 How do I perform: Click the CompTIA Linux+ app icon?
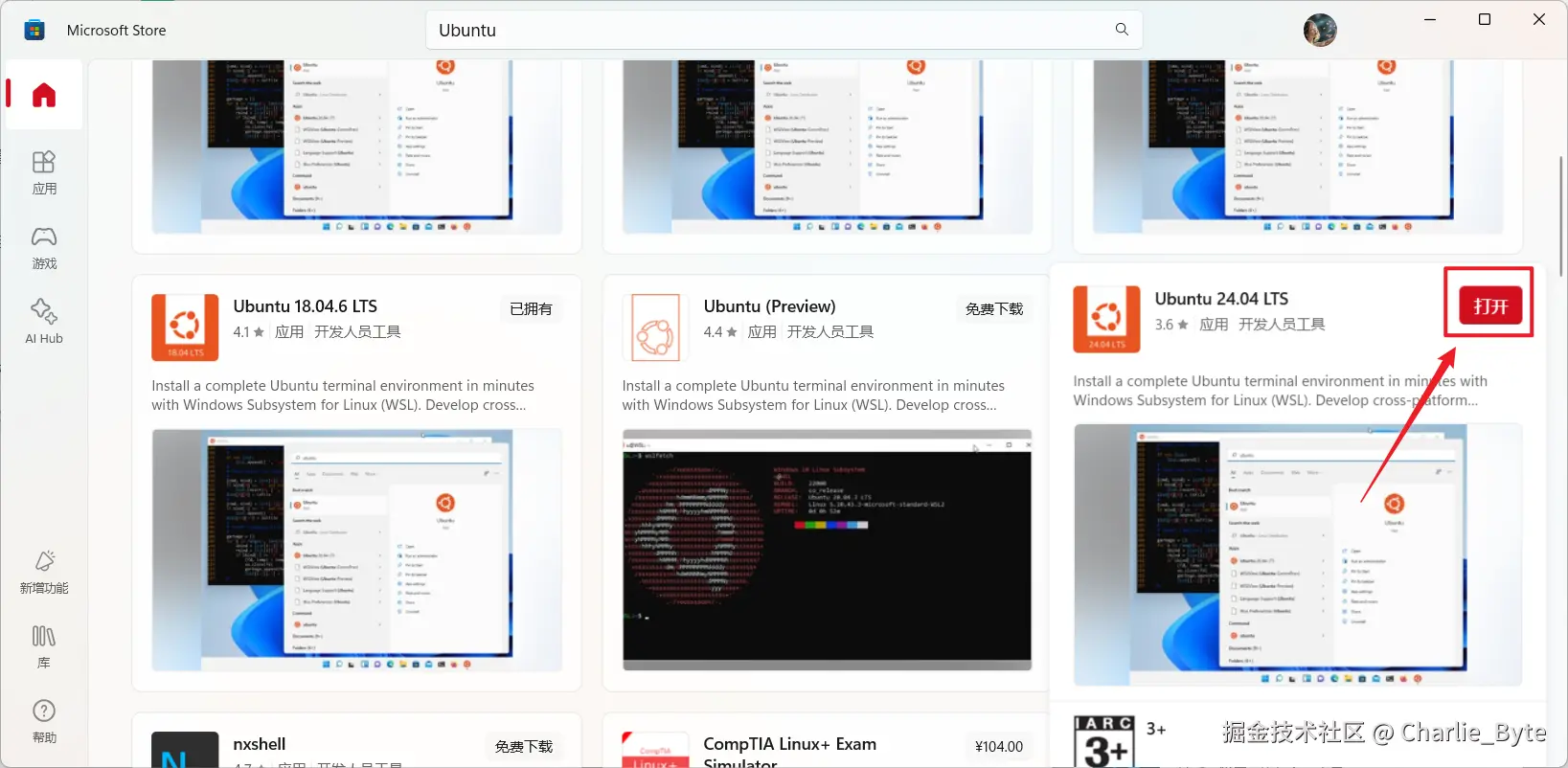point(655,750)
